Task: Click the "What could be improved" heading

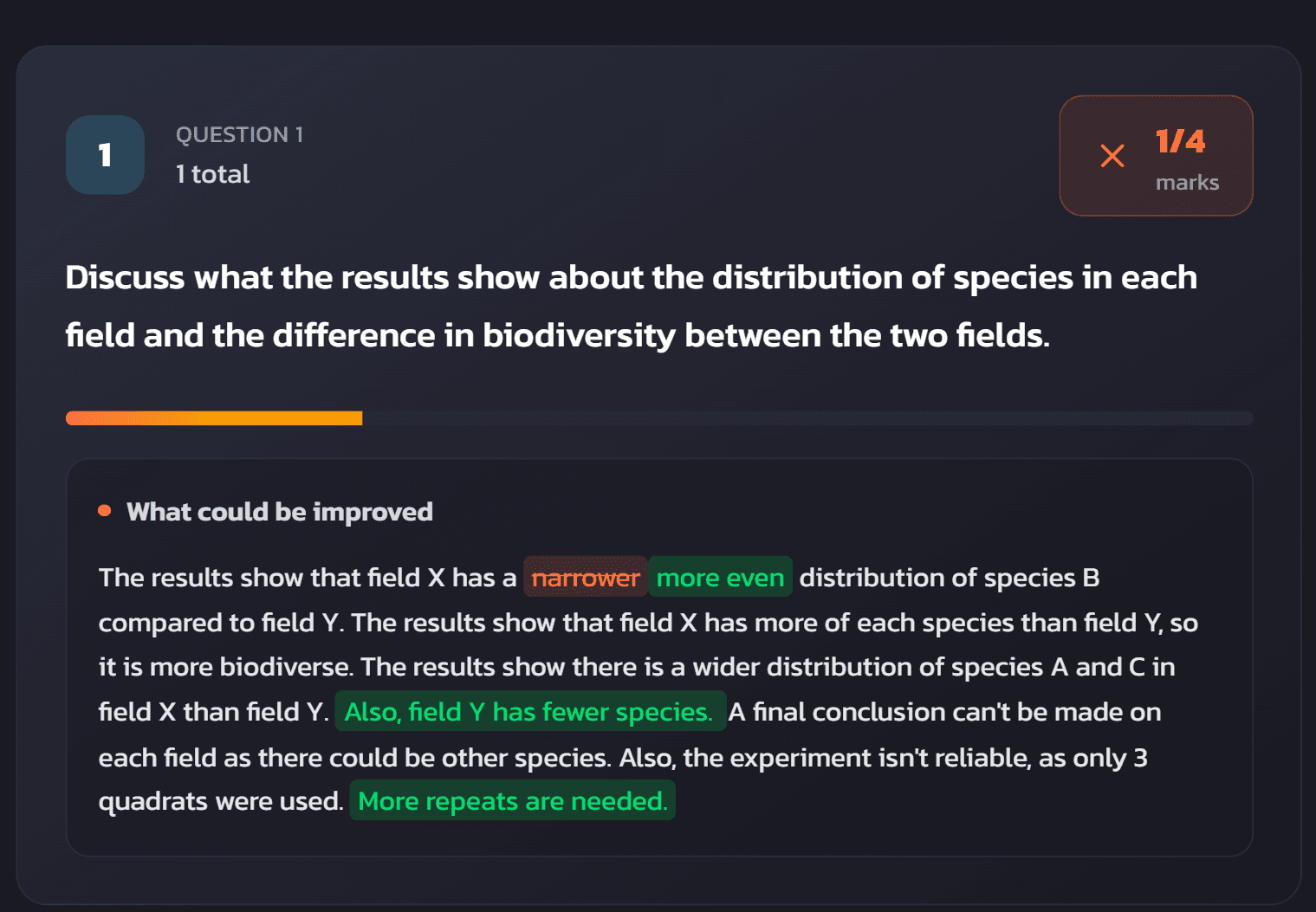Action: click(x=279, y=512)
